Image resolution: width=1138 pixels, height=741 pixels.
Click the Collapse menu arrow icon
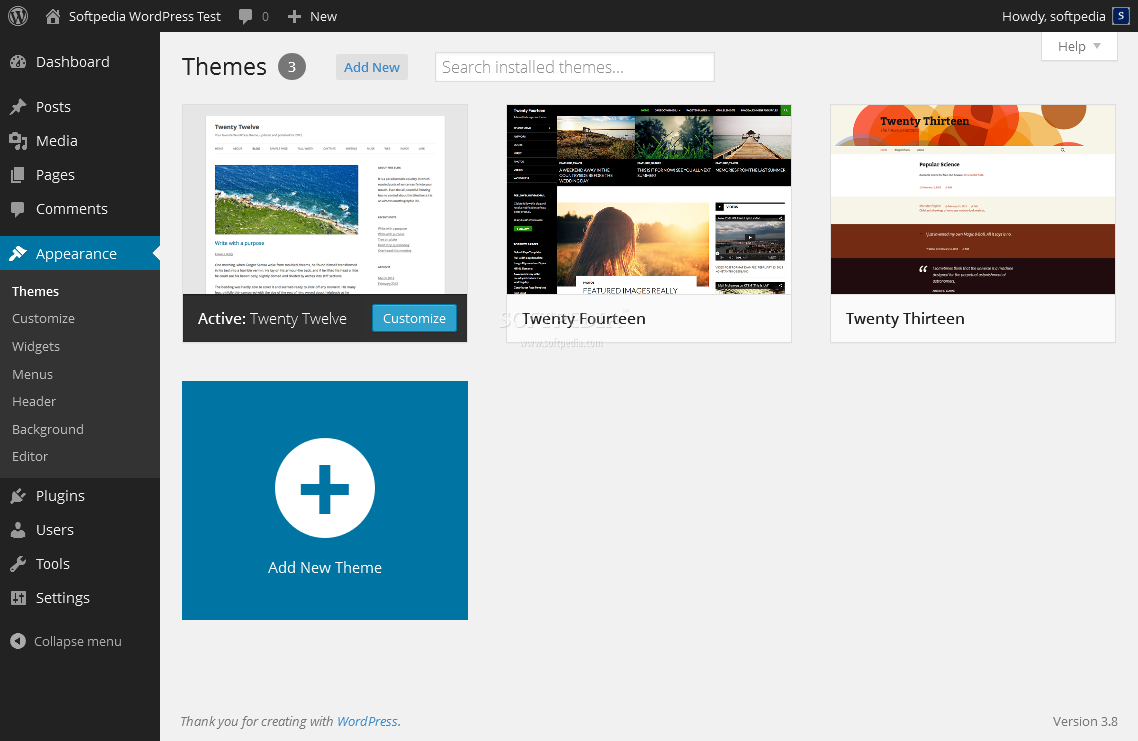(18, 641)
